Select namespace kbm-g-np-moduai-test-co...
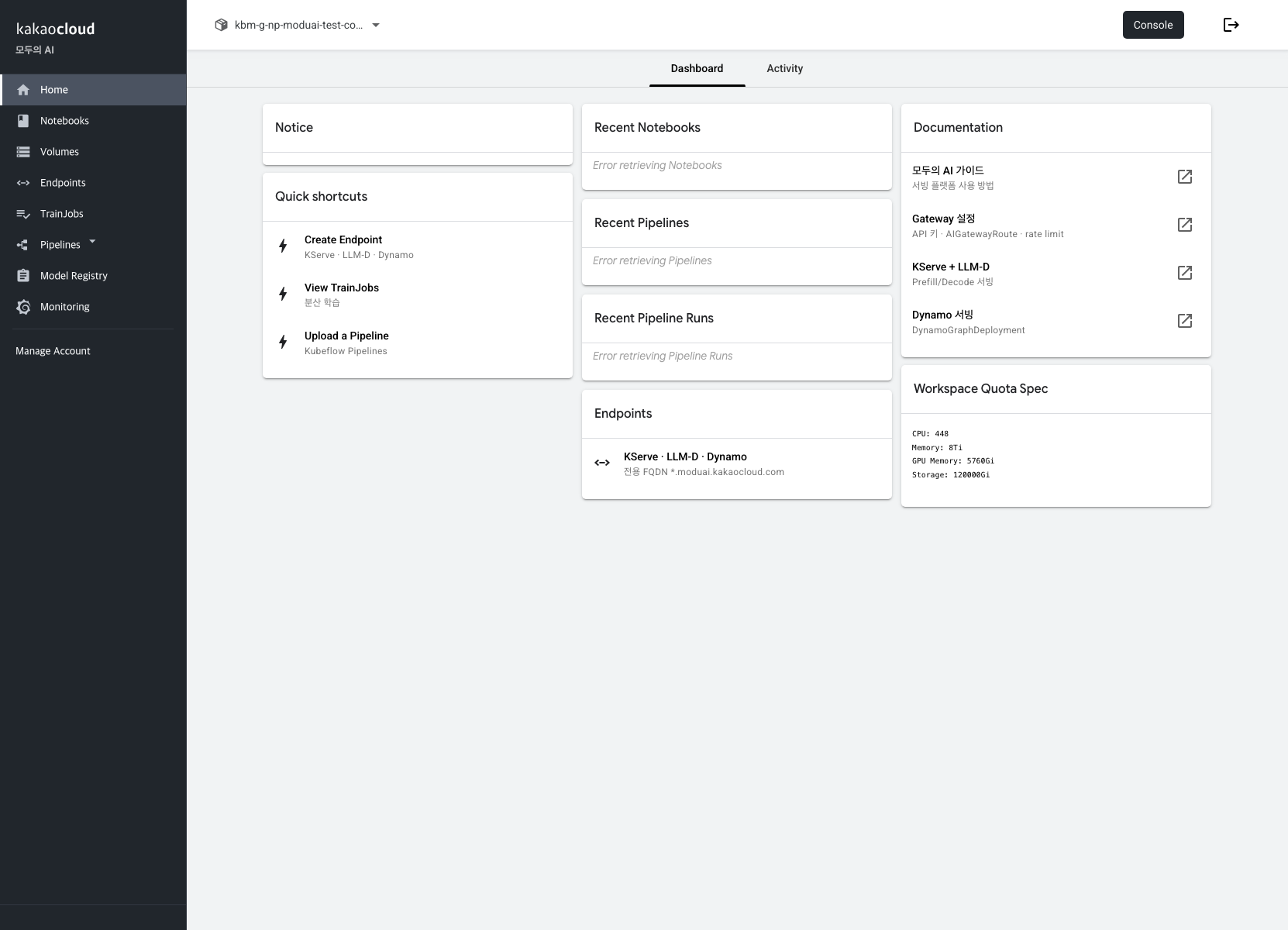This screenshot has height=930, width=1288. click(x=298, y=25)
